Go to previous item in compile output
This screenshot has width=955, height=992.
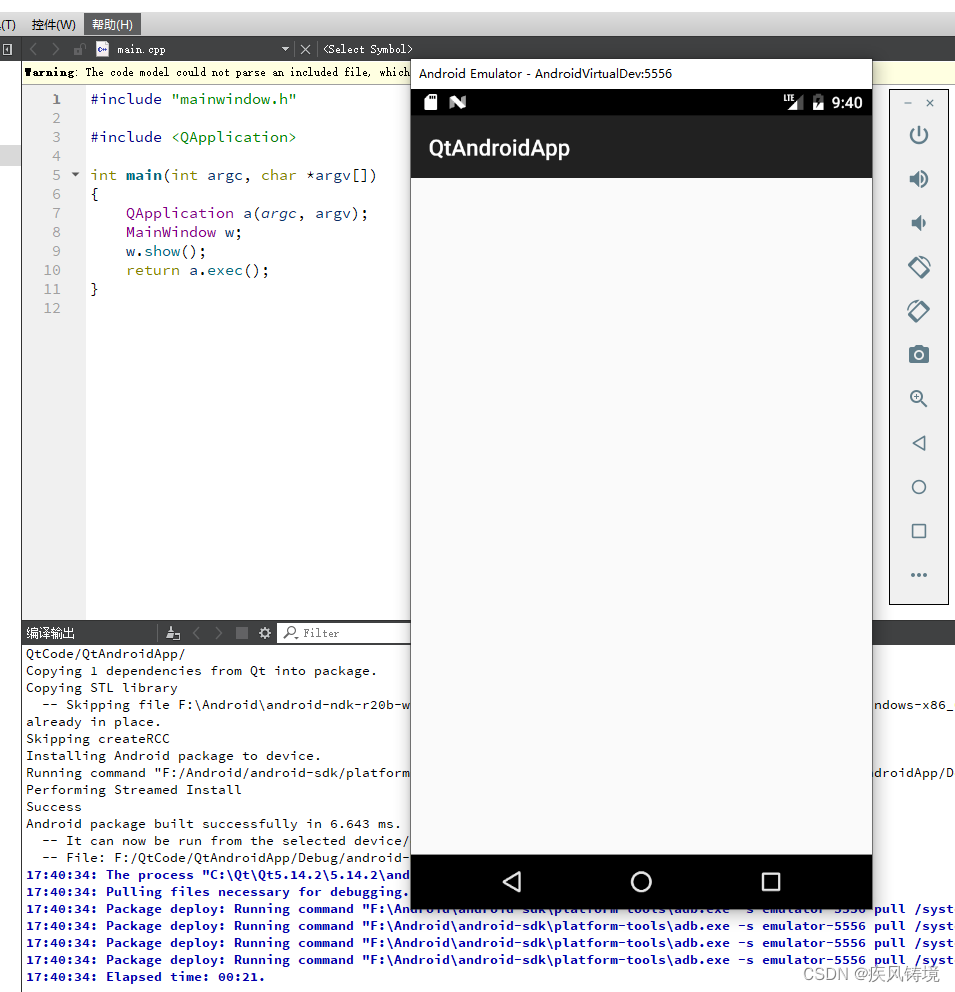click(196, 633)
